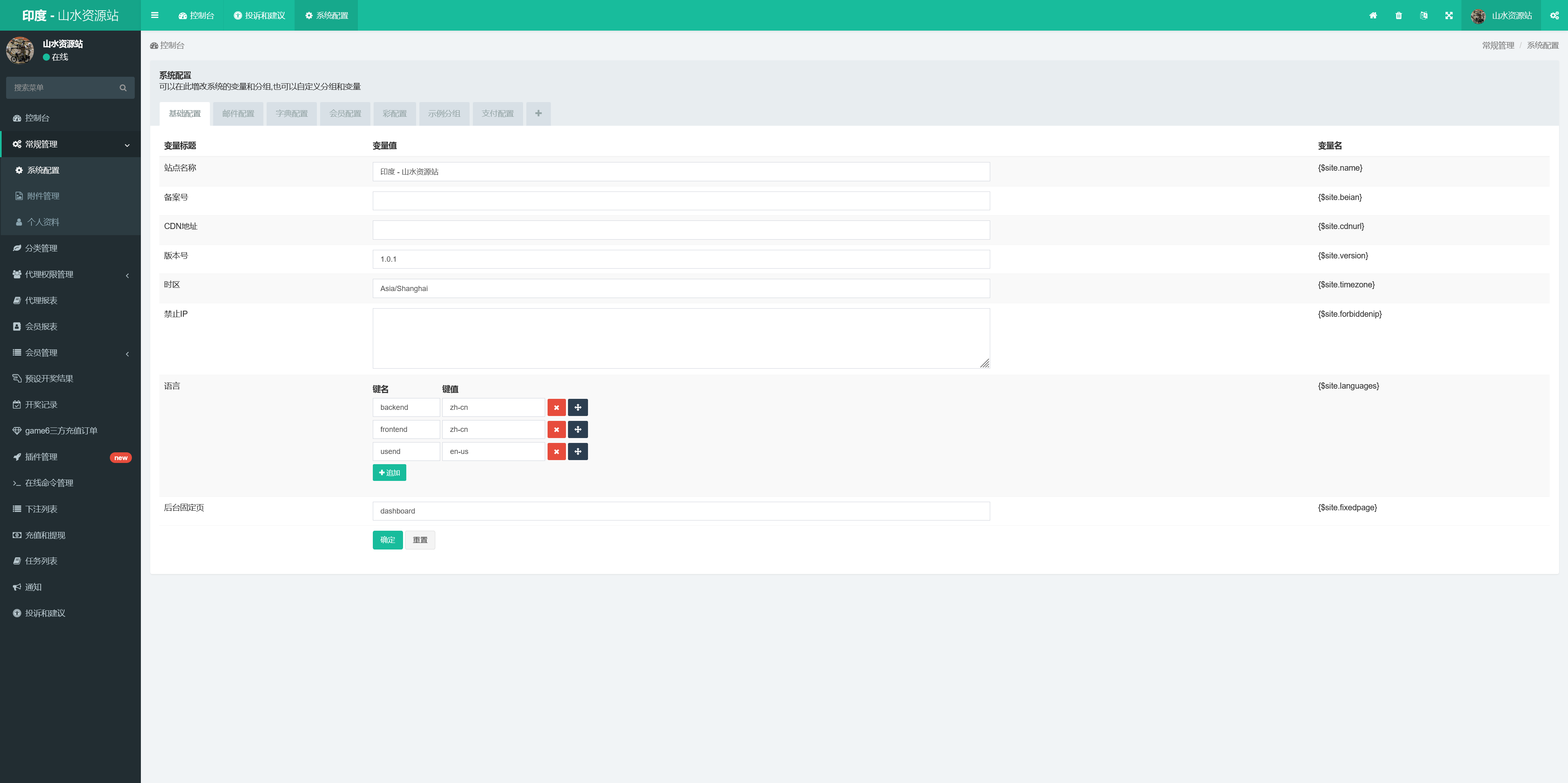Add a new config group plus tab

538,114
